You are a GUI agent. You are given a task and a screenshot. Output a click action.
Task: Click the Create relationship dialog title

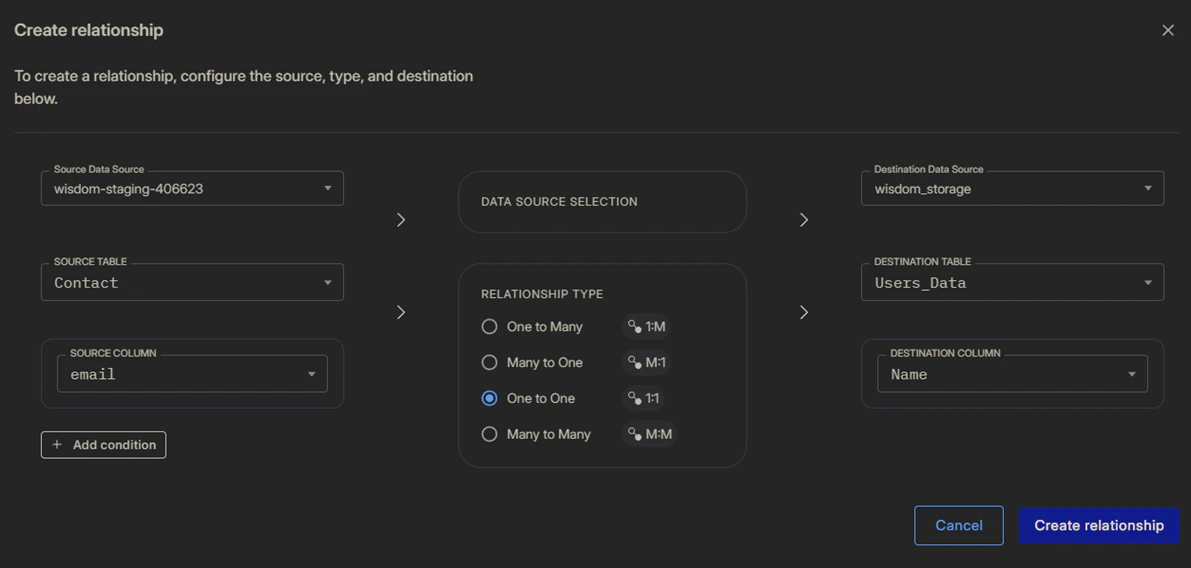coord(89,30)
